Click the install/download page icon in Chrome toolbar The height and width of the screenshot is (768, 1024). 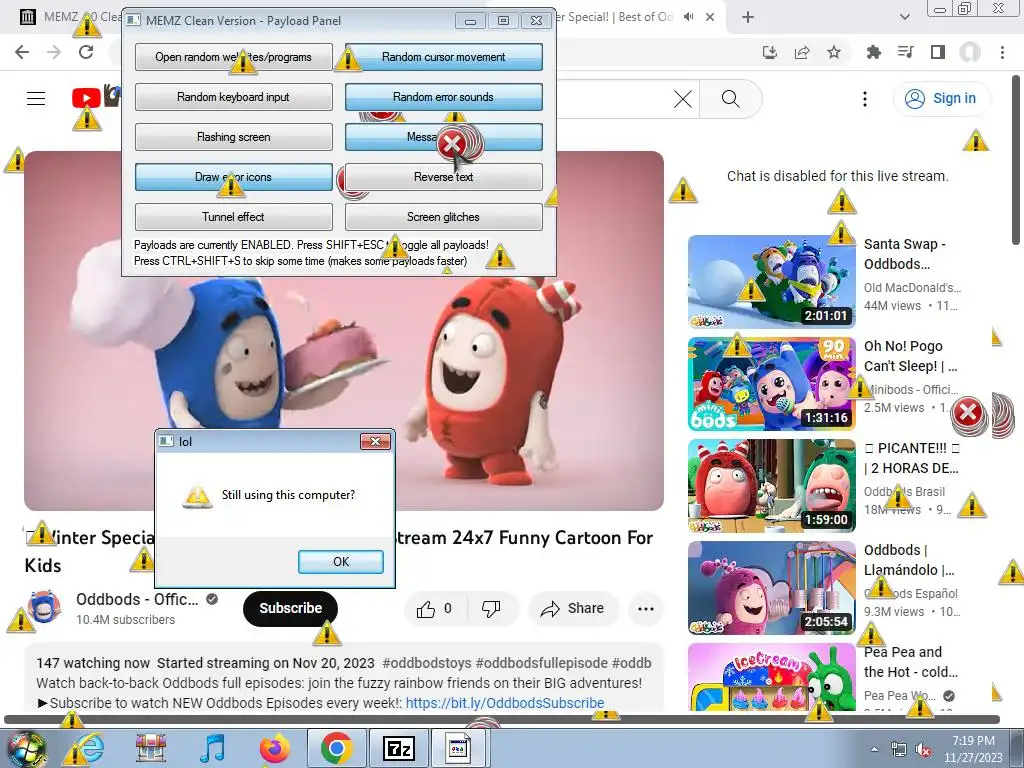pyautogui.click(x=770, y=52)
